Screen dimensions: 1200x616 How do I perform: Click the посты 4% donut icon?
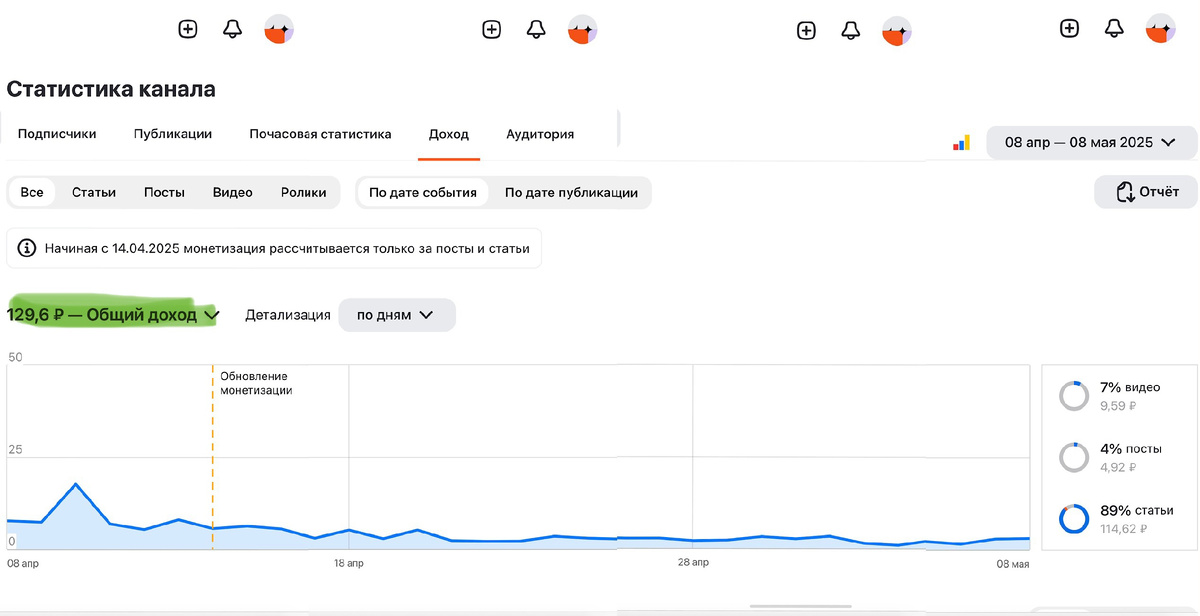1074,458
